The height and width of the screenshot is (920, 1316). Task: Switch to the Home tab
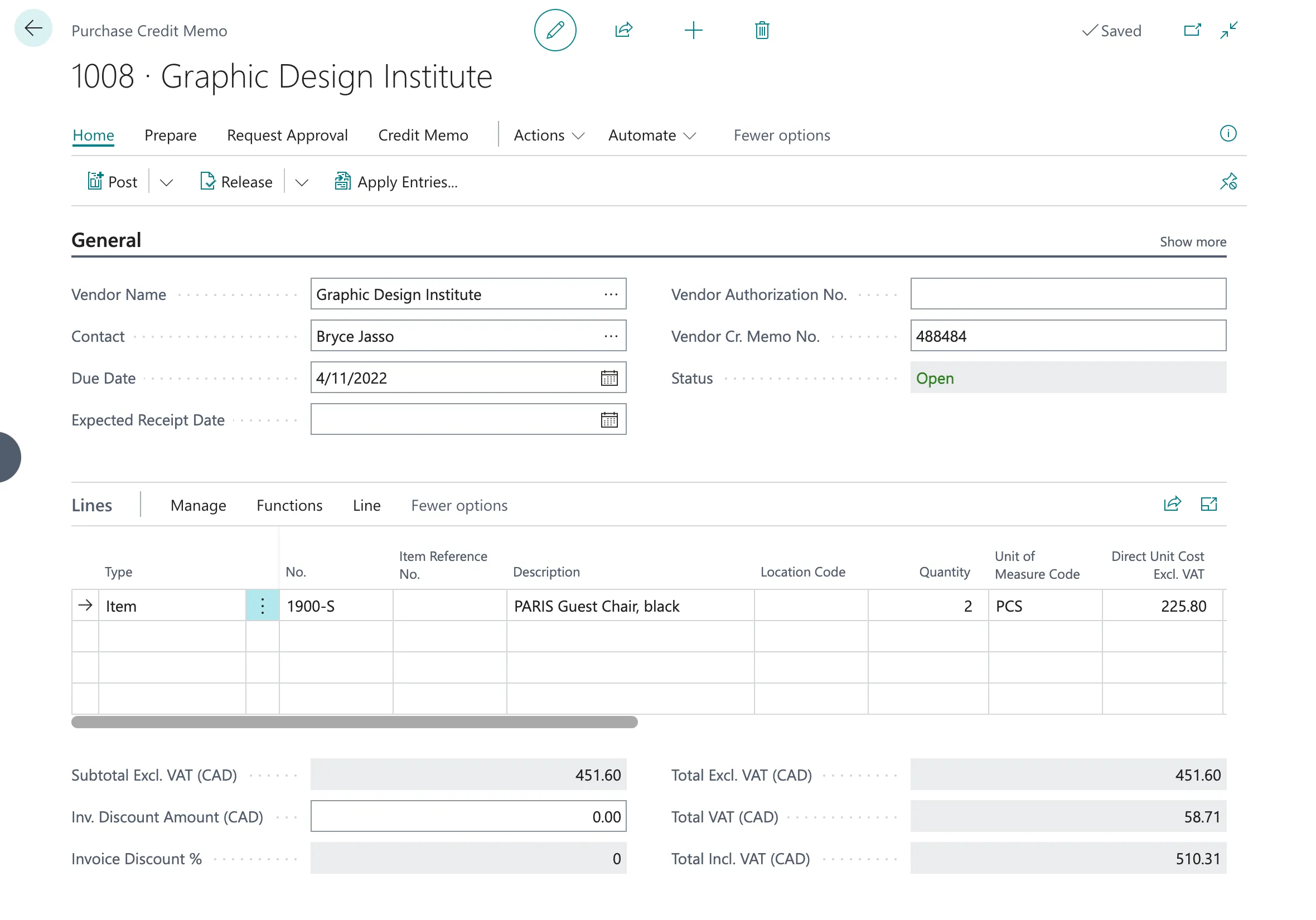[x=94, y=135]
